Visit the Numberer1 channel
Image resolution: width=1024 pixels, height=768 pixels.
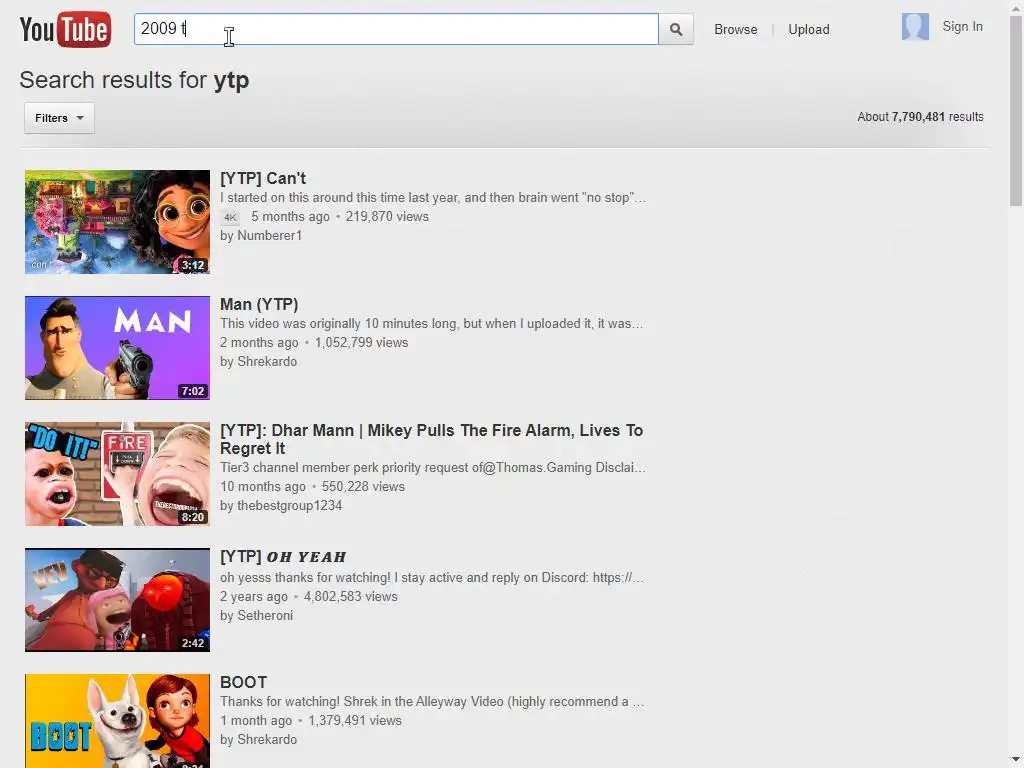click(269, 236)
